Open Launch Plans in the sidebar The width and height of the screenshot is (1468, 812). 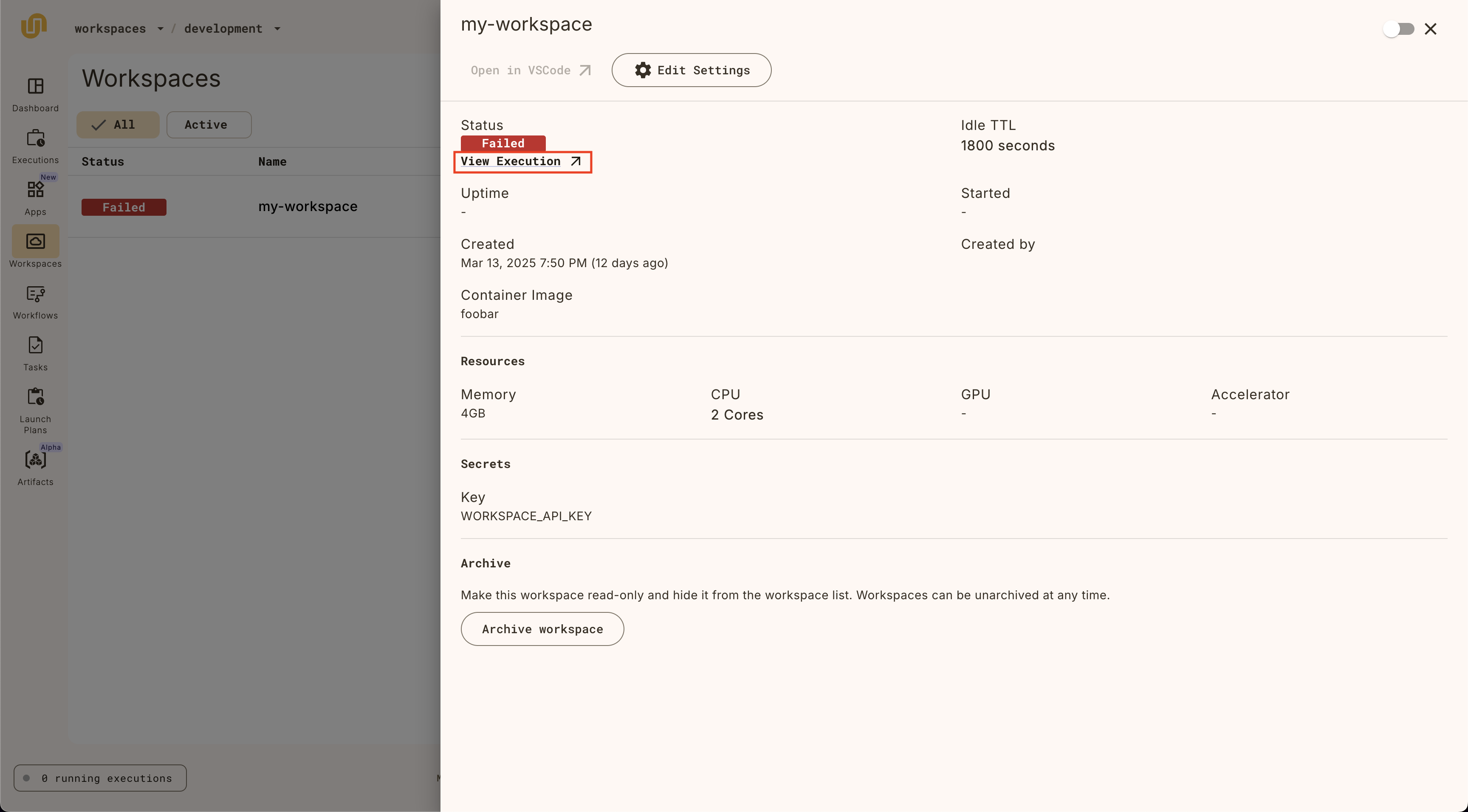pos(35,398)
